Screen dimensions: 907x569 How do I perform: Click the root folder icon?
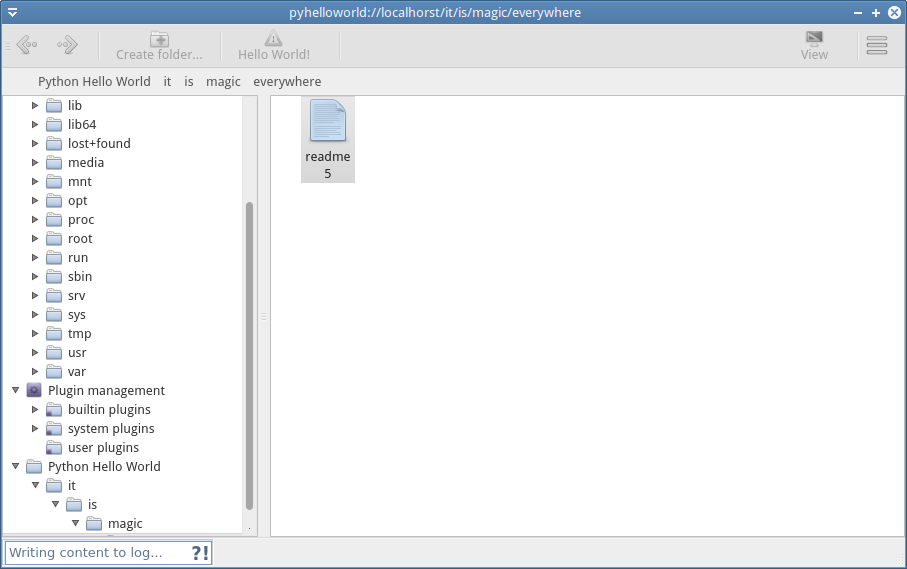[54, 239]
